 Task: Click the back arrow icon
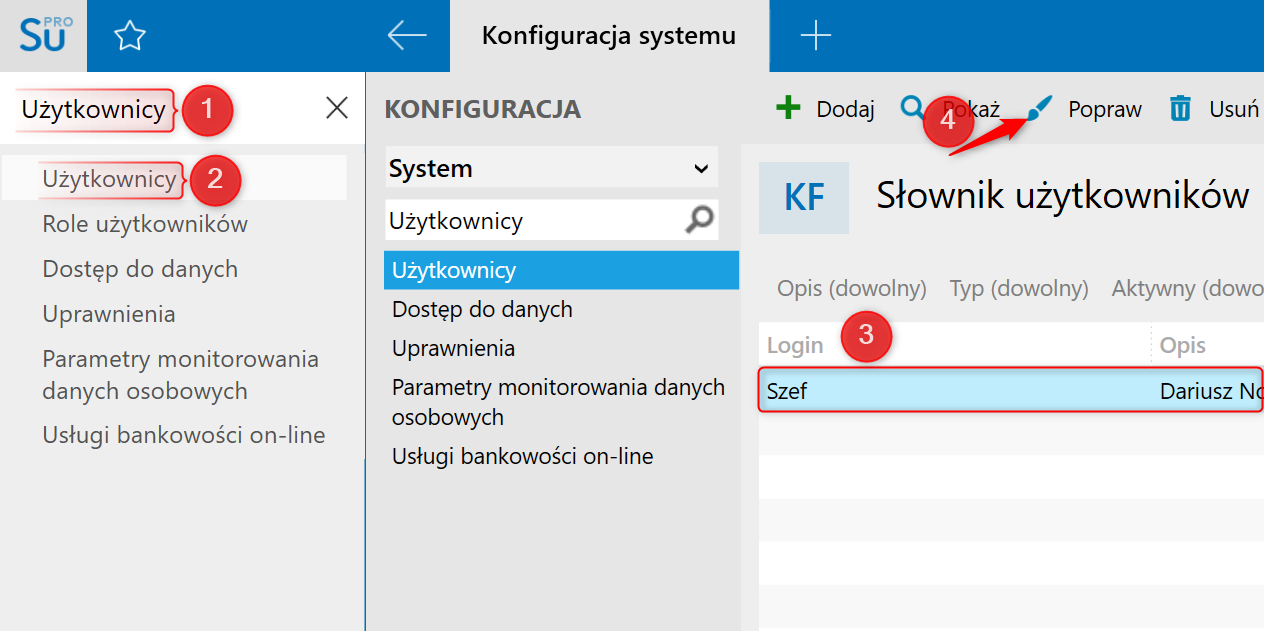click(x=407, y=36)
